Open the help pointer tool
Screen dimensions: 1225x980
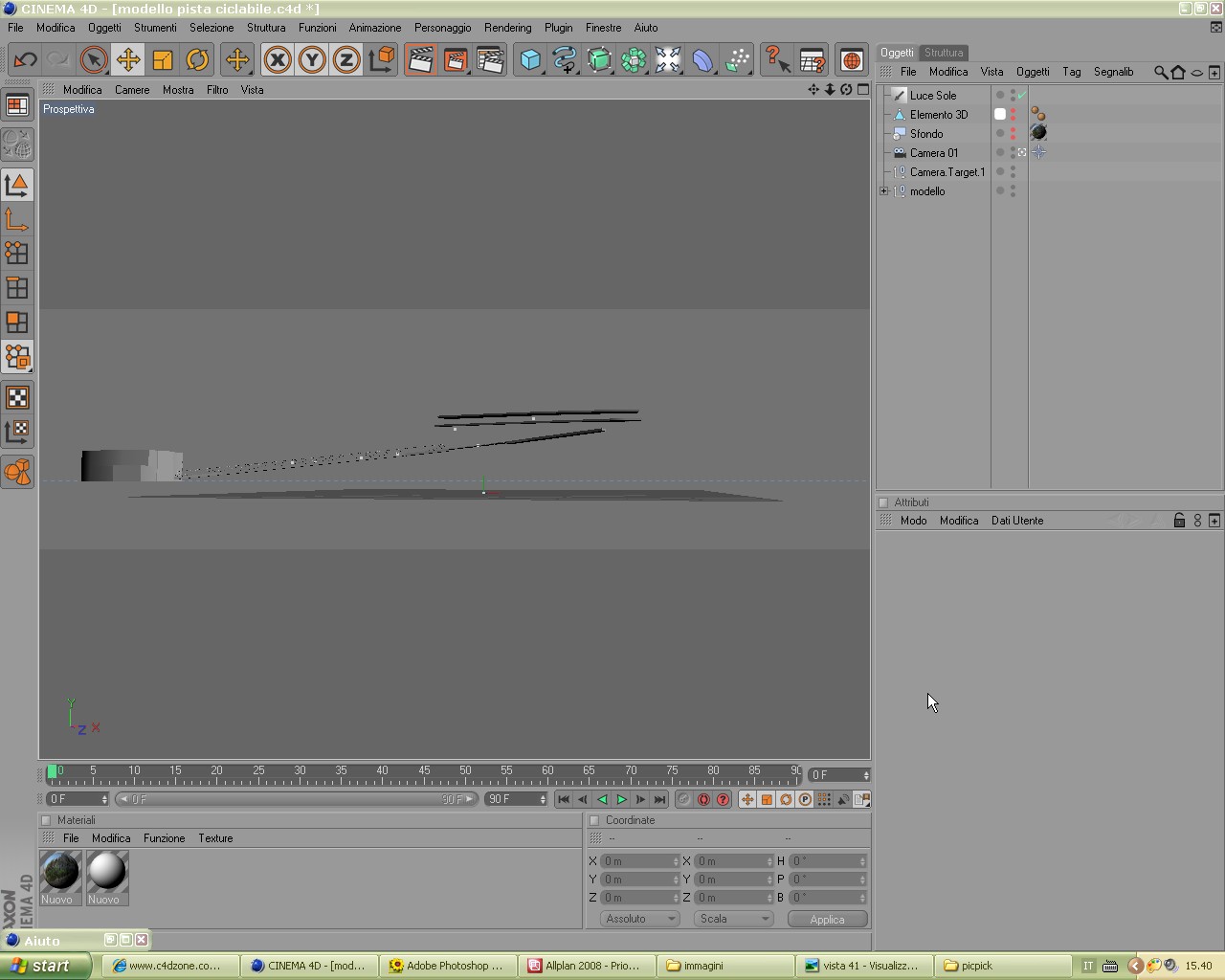(x=777, y=60)
